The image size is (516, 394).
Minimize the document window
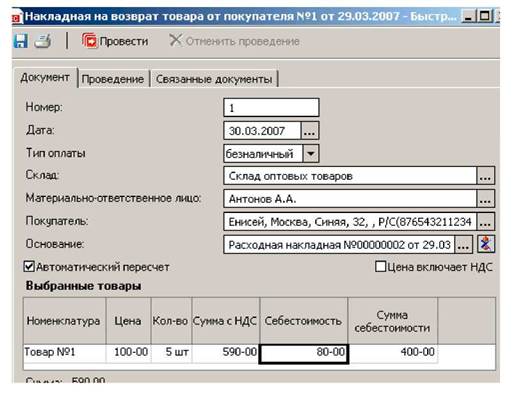pos(469,16)
